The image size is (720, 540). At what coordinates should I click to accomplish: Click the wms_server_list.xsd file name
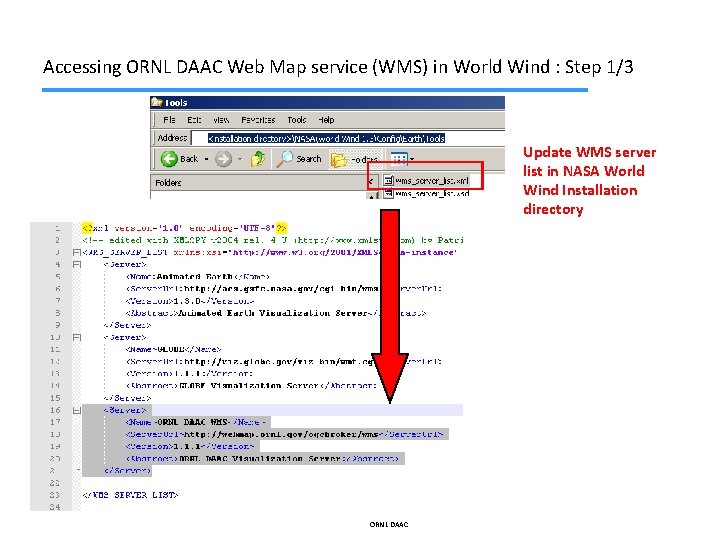click(x=432, y=193)
